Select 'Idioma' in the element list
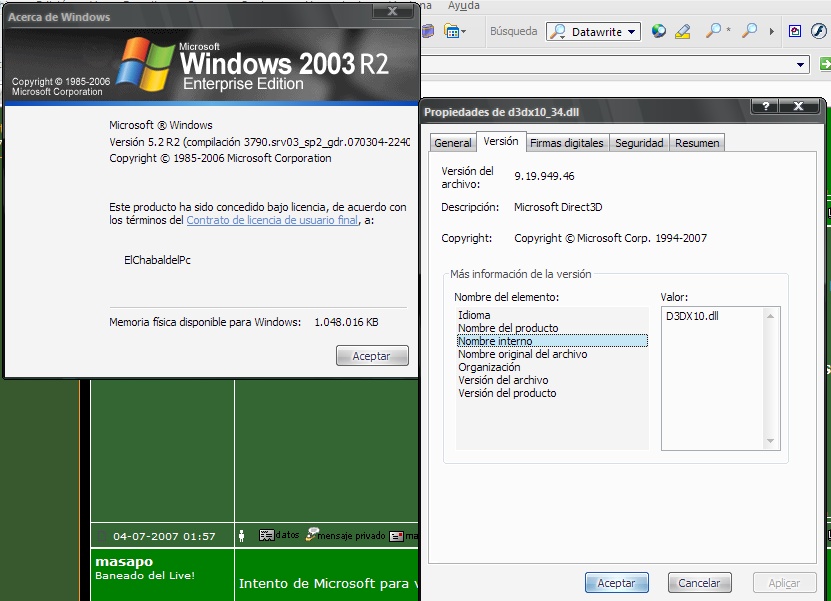The height and width of the screenshot is (601, 831). pyautogui.click(x=552, y=315)
